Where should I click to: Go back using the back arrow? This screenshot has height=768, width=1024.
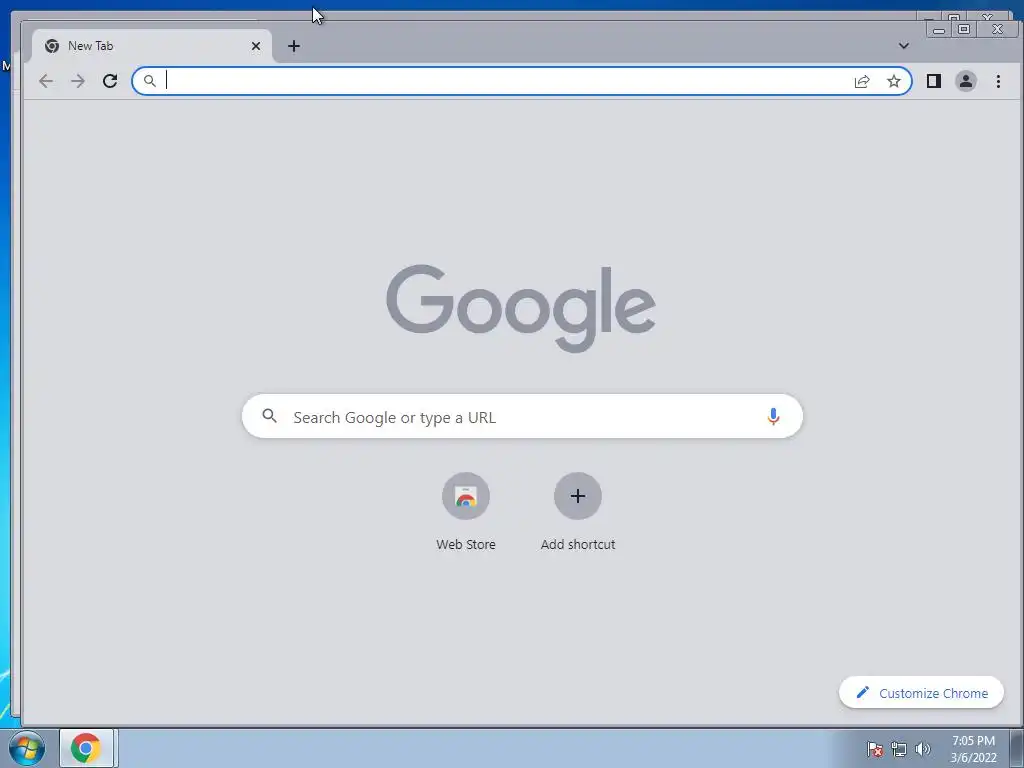click(x=46, y=81)
